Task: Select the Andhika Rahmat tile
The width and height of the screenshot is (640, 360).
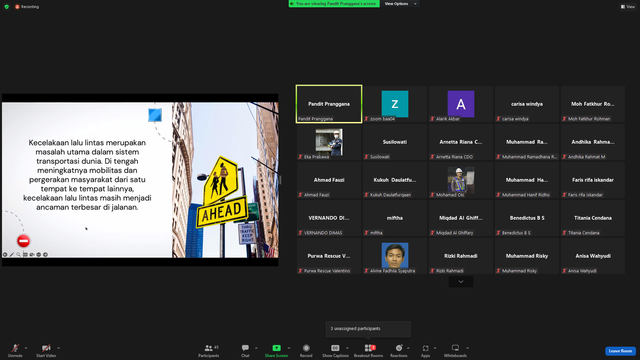Action: pyautogui.click(x=593, y=142)
